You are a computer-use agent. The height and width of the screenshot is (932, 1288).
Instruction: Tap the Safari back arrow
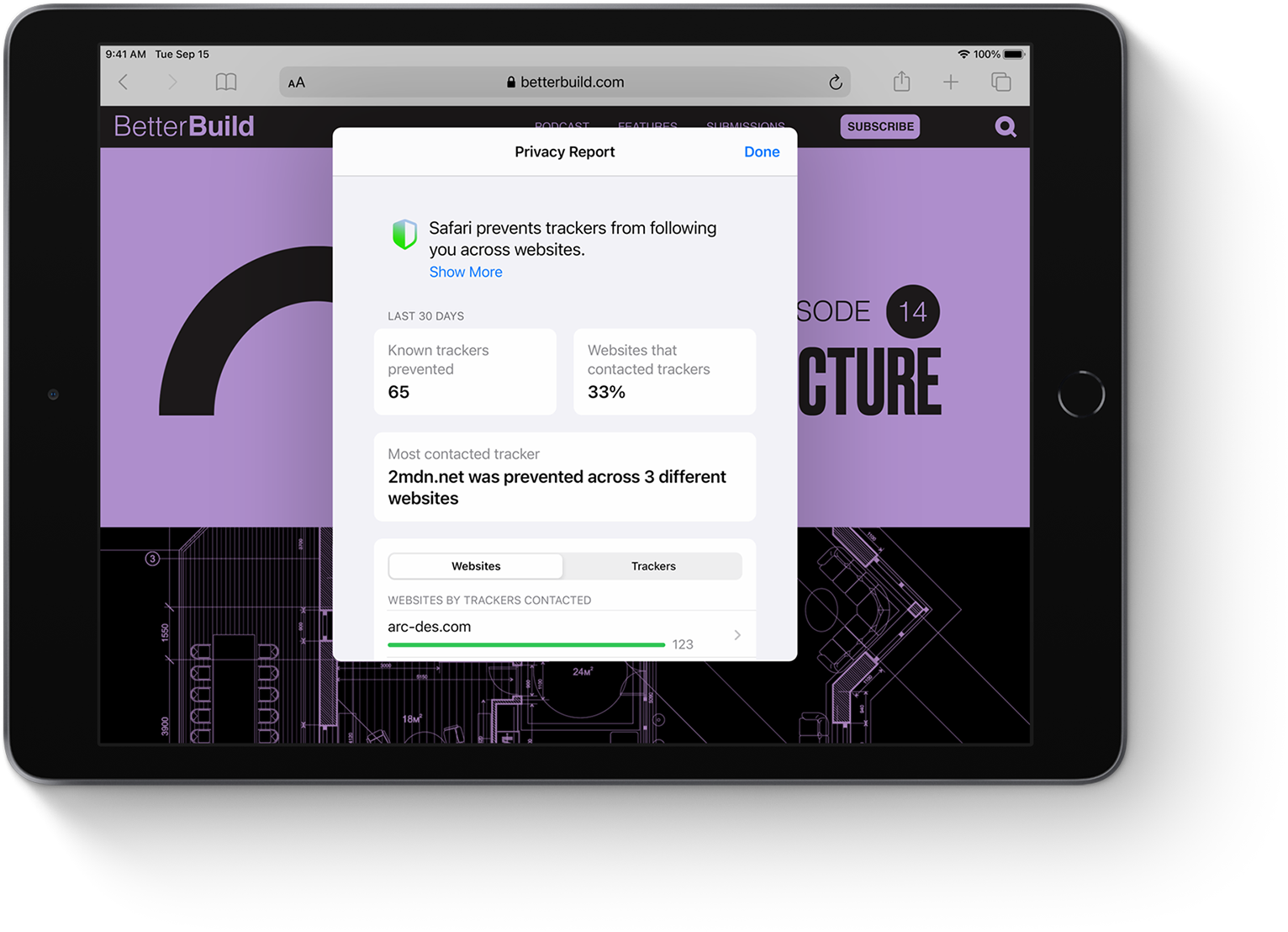tap(124, 82)
